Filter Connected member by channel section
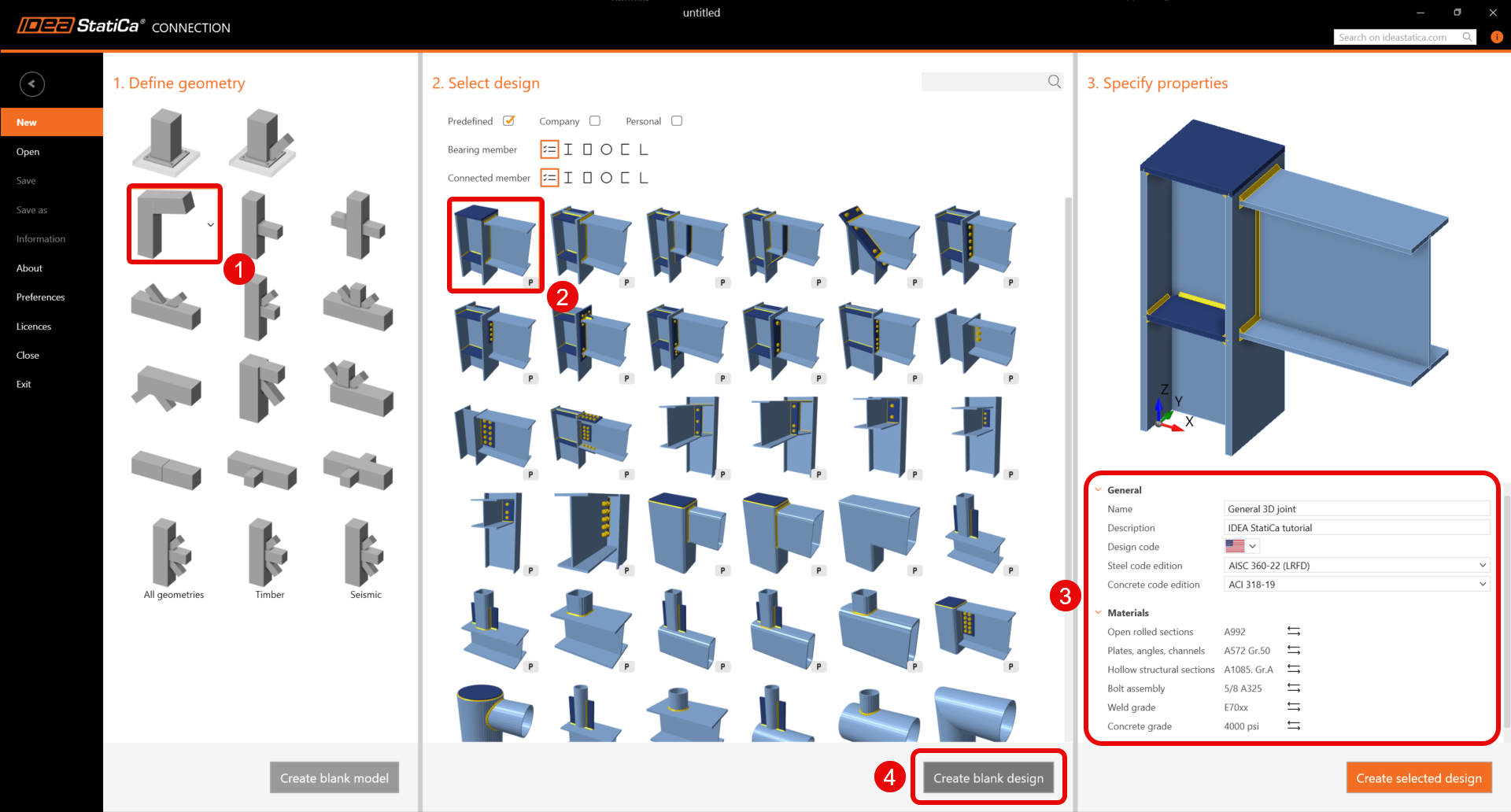This screenshot has width=1511, height=812. 625,178
